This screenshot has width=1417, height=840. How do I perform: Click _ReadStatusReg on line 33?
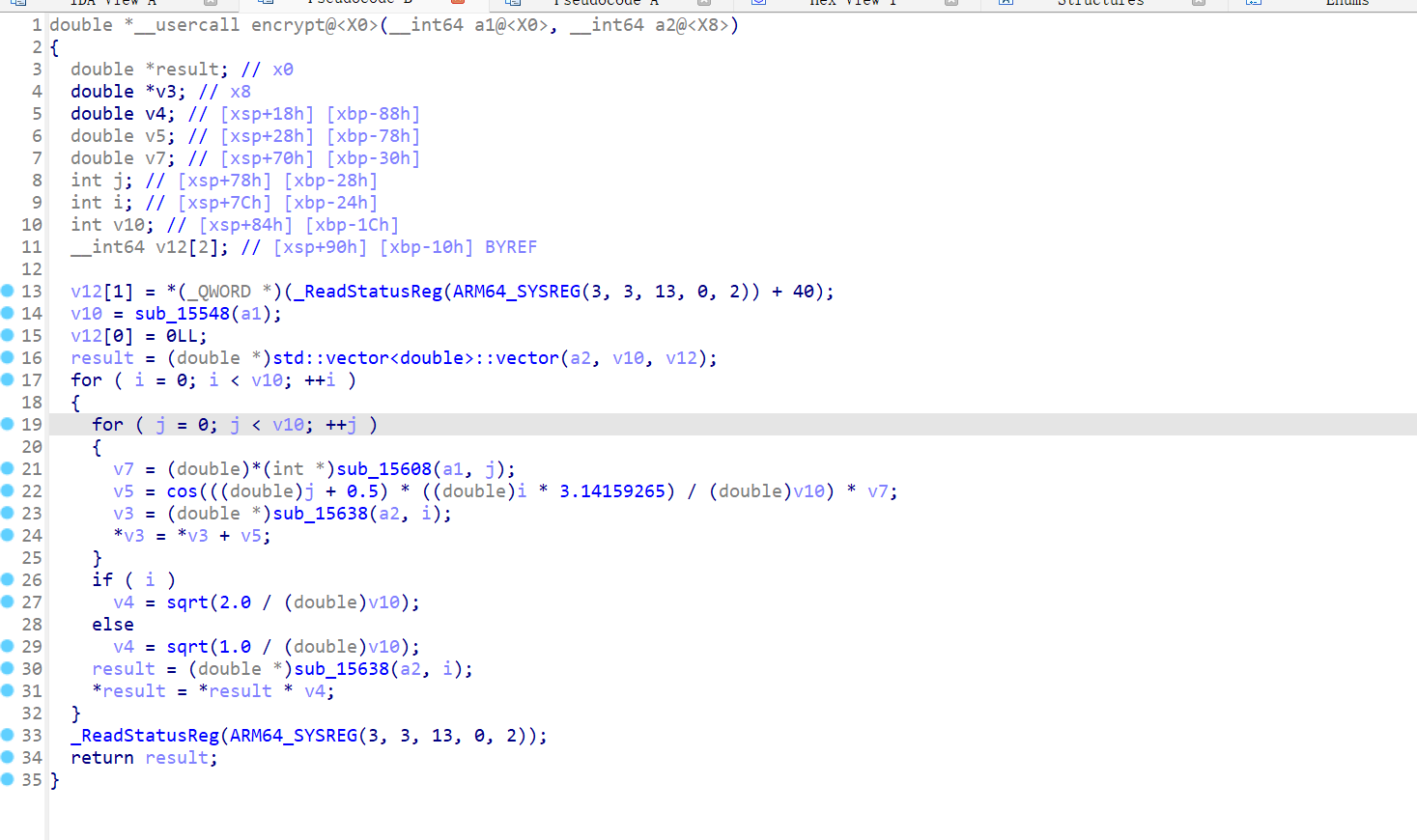pos(145,736)
